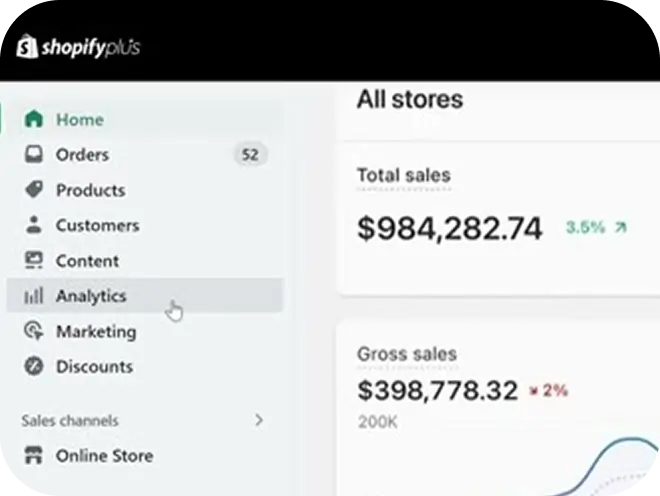Click the Orders inbox icon
Image resolution: width=660 pixels, height=496 pixels.
tap(34, 155)
